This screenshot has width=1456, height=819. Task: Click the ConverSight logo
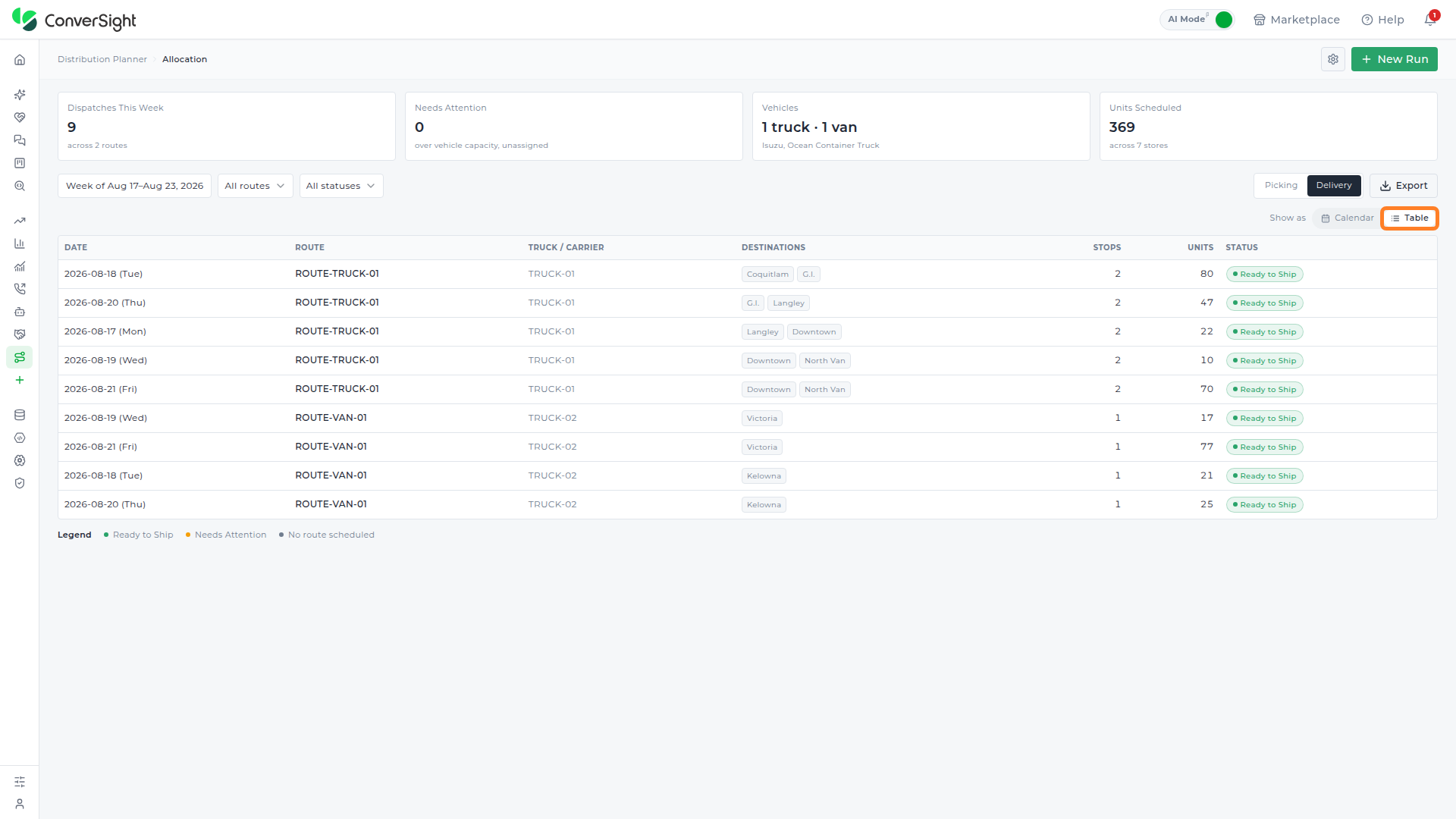(x=74, y=20)
